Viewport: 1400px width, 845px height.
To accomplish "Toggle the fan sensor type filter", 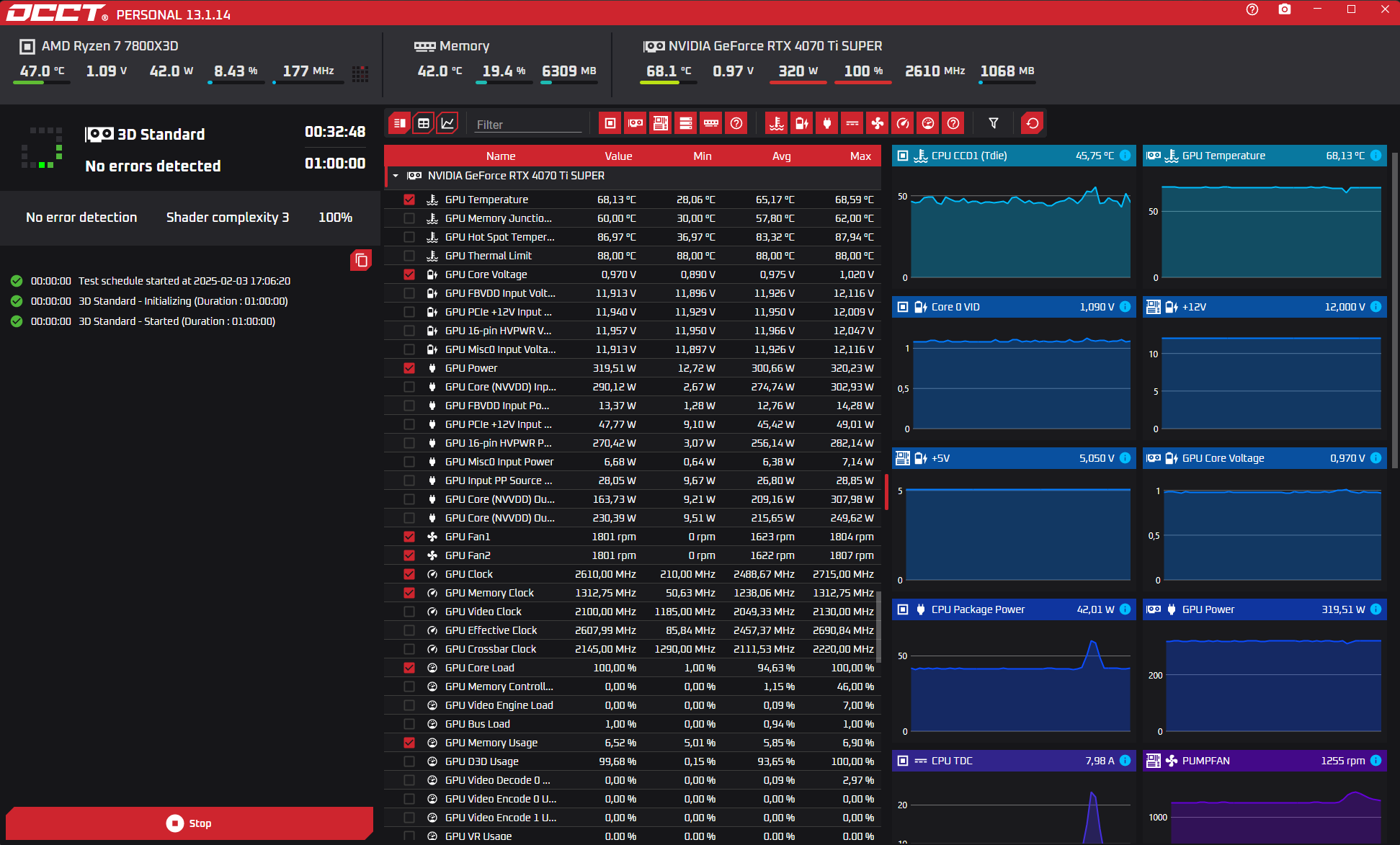I will pos(877,123).
